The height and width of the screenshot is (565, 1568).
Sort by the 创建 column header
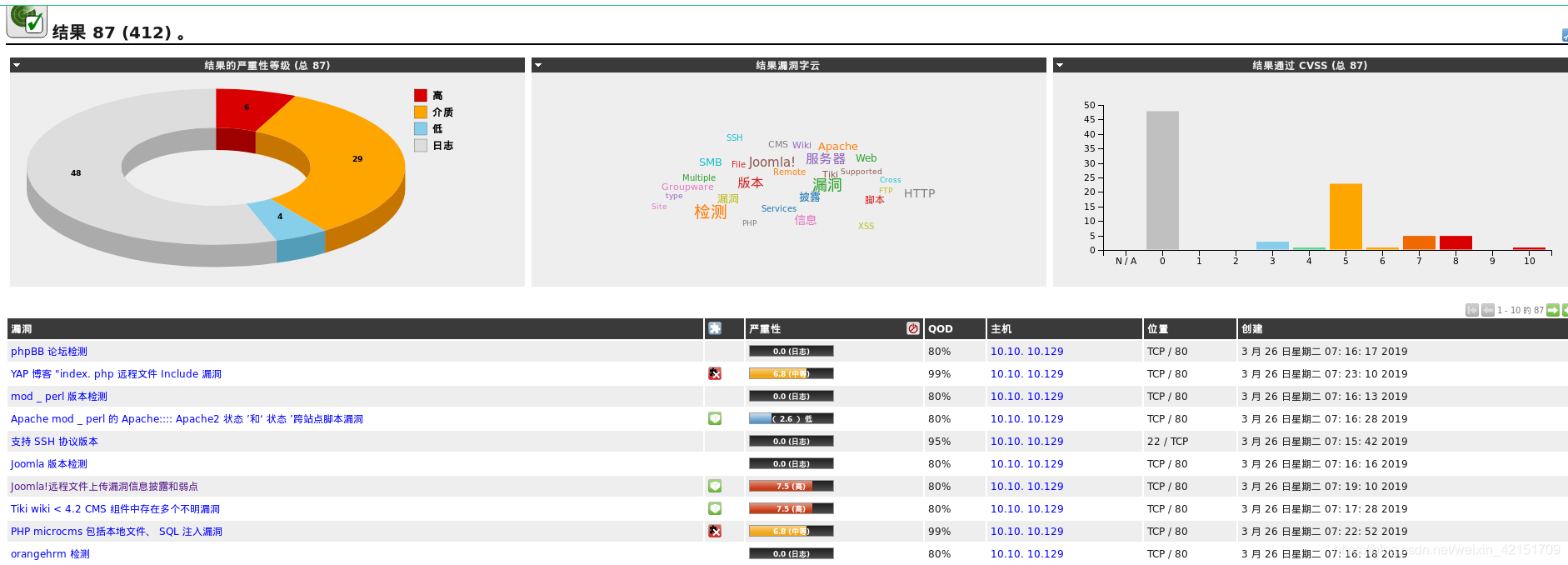point(1252,329)
